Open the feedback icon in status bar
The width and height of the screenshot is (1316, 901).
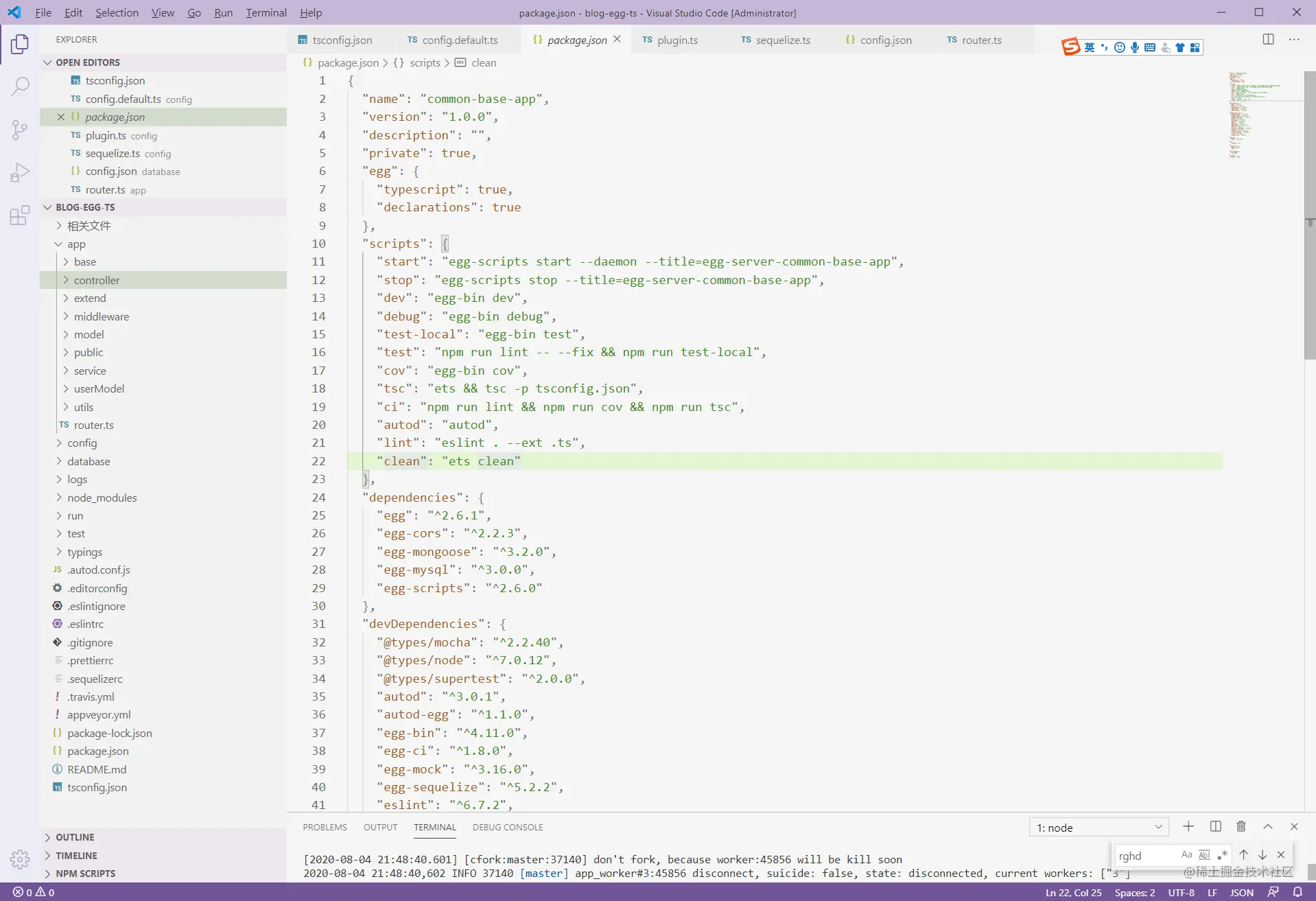(1273, 892)
